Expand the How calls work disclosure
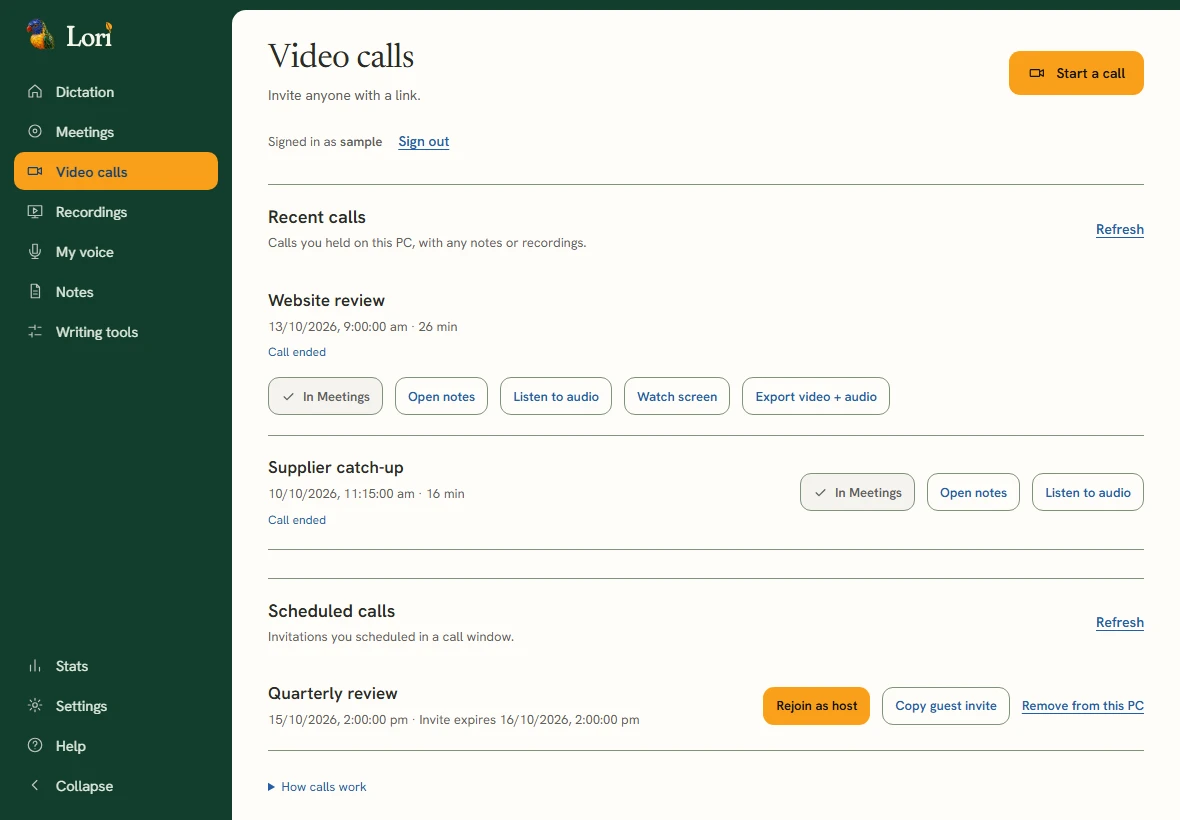1180x820 pixels. tap(317, 787)
